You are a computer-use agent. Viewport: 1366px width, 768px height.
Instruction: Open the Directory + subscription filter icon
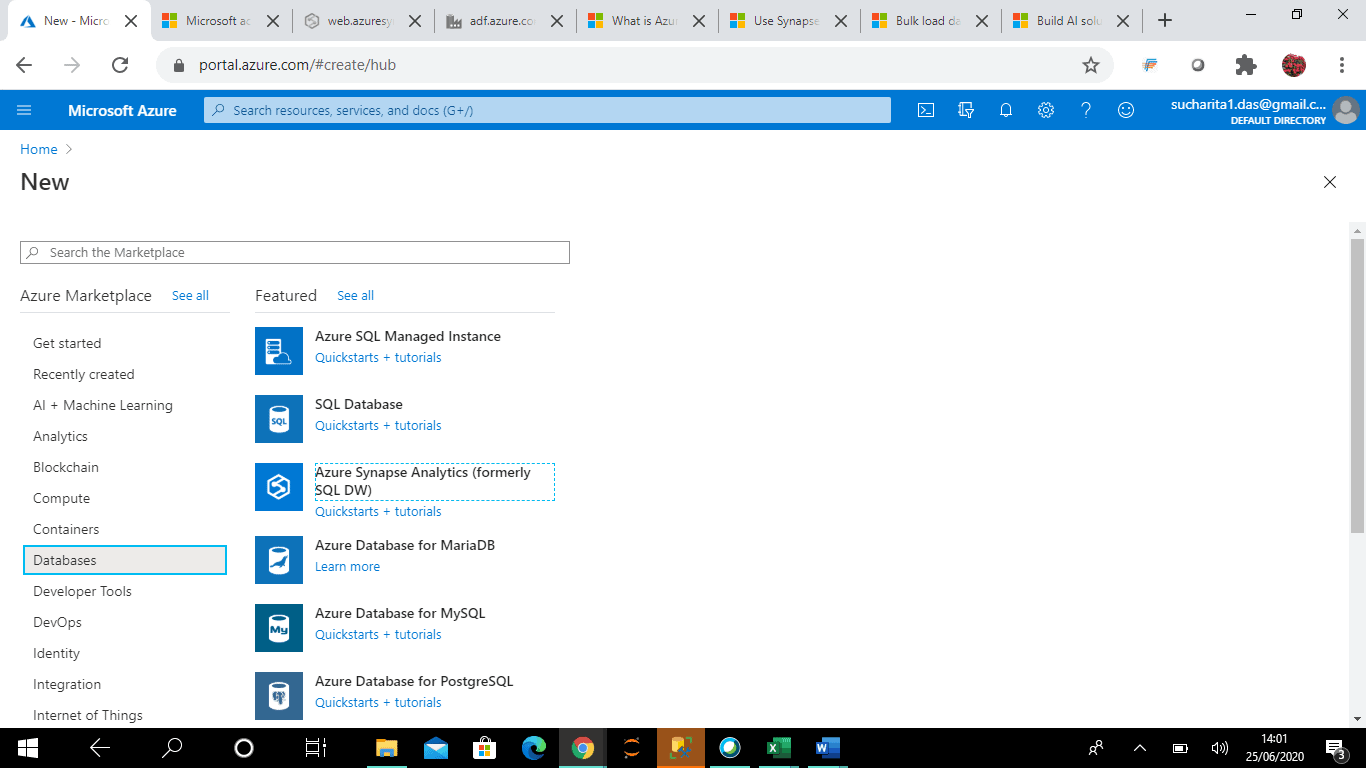pyautogui.click(x=966, y=110)
